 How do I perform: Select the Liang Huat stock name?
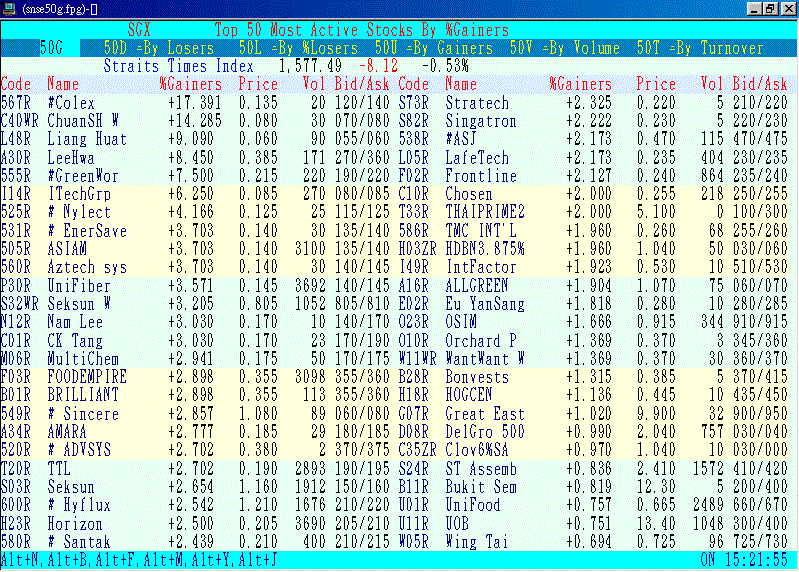(x=87, y=139)
